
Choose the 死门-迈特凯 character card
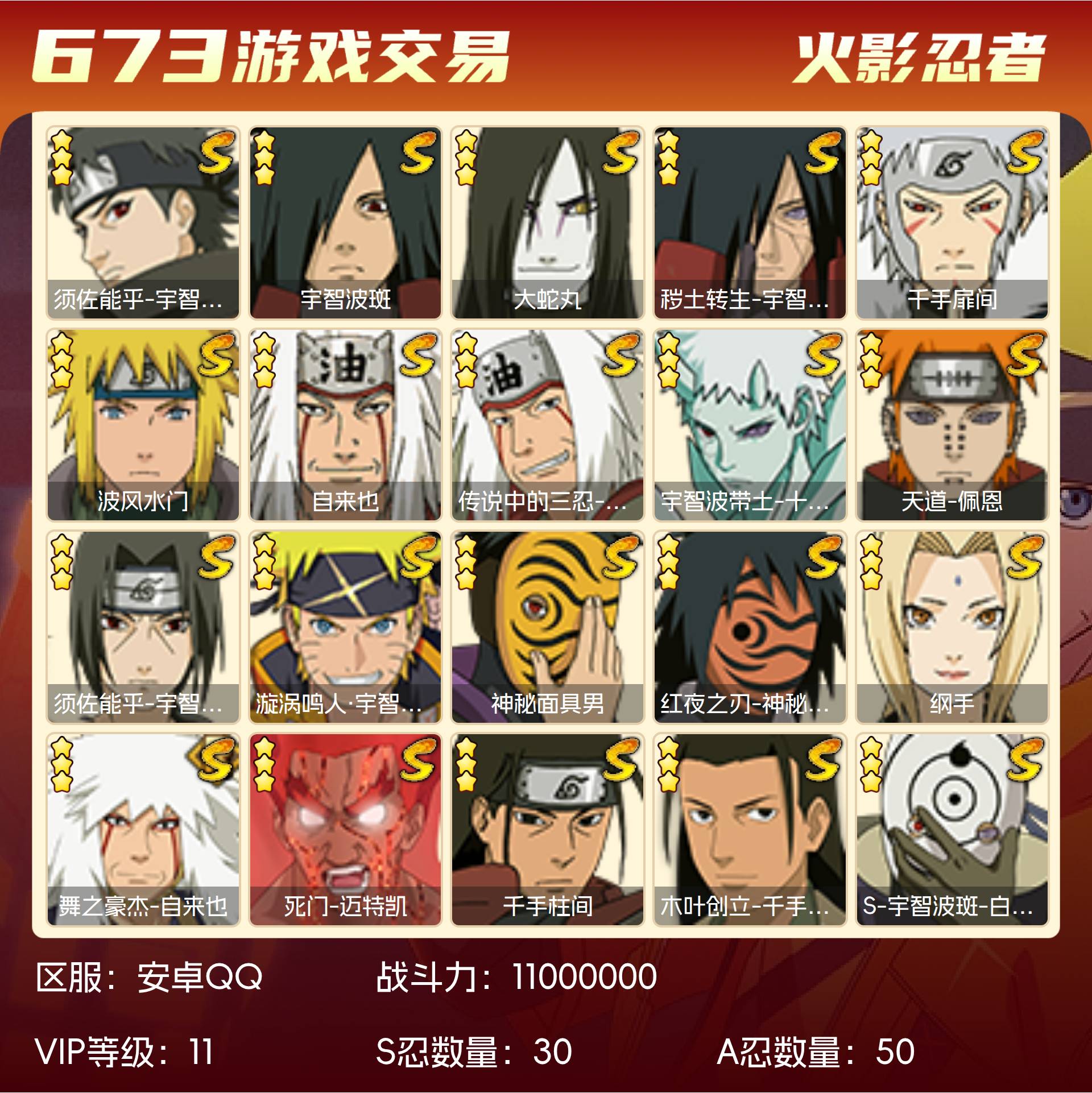point(345,829)
